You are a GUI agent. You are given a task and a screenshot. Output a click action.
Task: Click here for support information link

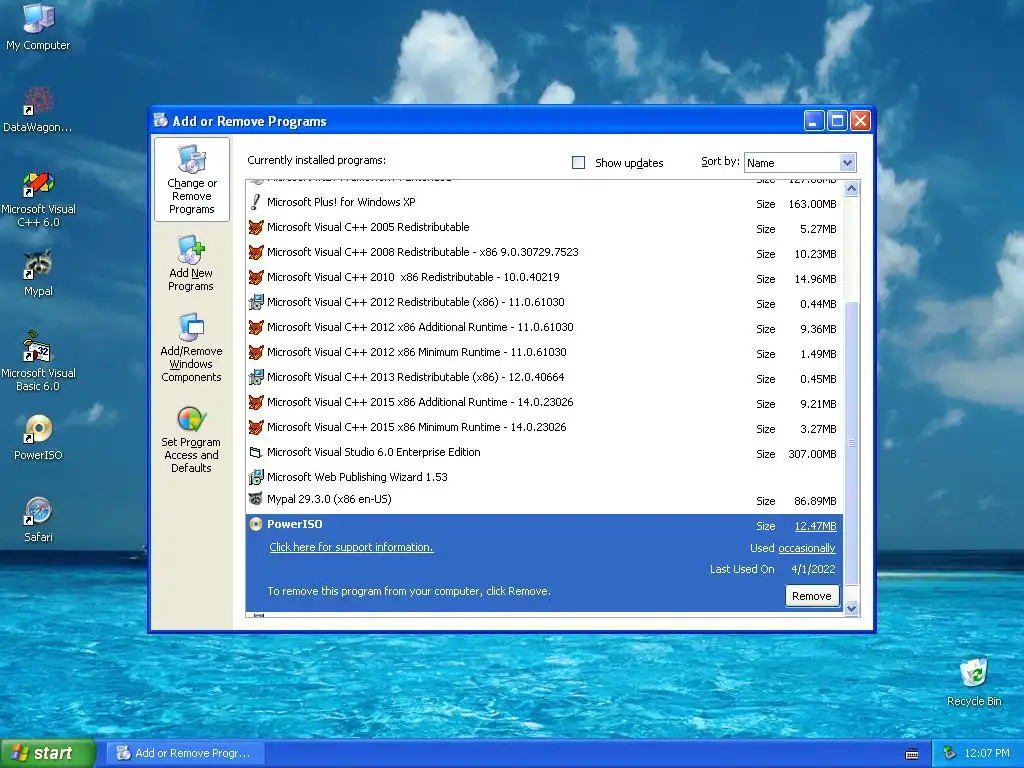click(x=351, y=547)
